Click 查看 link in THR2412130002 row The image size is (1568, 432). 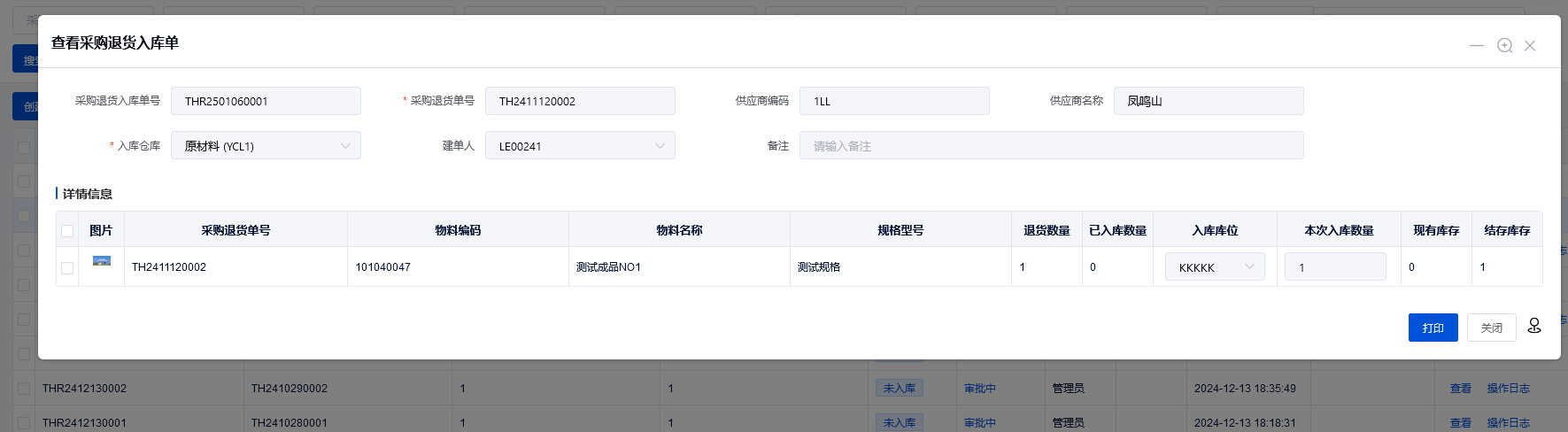(1461, 389)
